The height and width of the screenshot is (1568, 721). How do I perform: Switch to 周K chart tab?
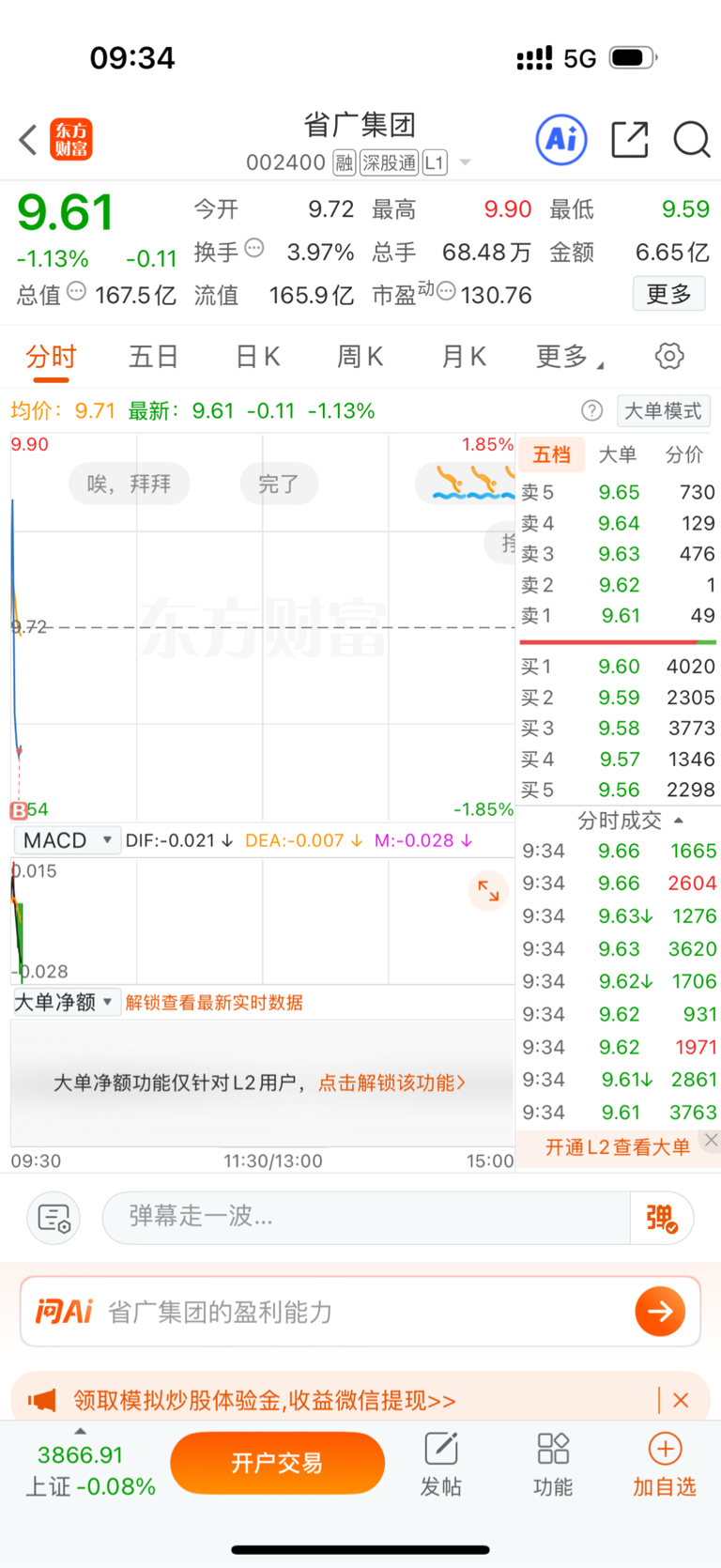[360, 357]
